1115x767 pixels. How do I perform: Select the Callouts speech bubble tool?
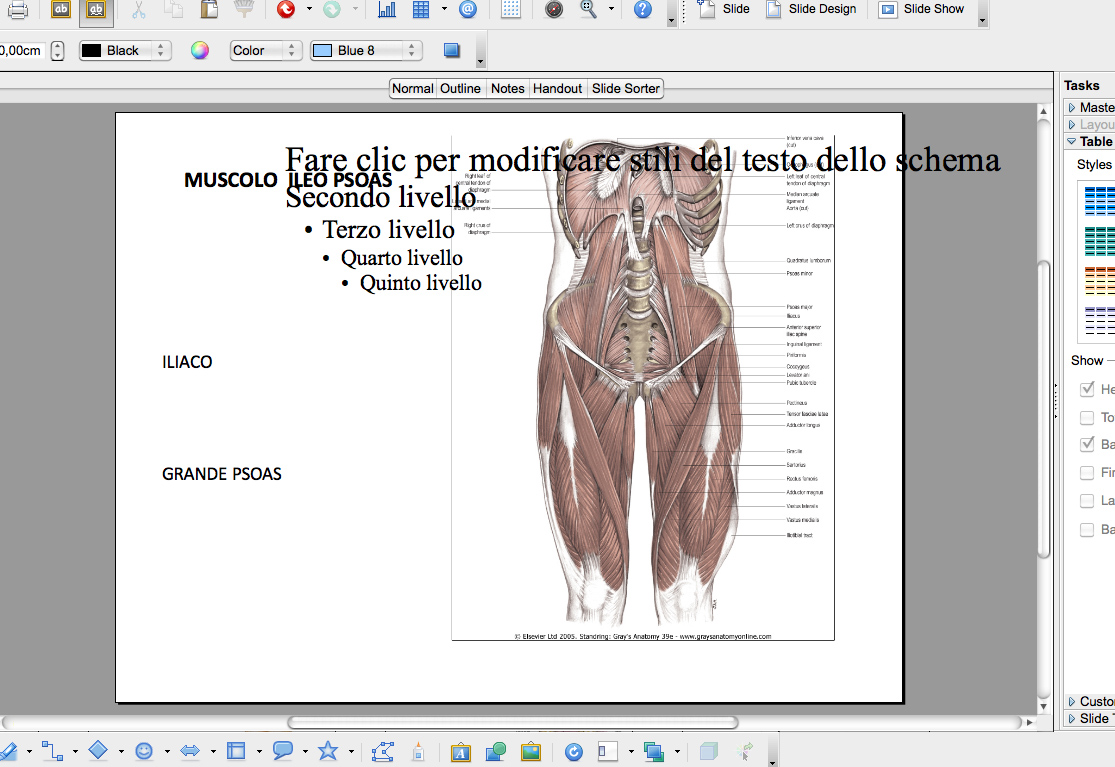pyautogui.click(x=283, y=751)
